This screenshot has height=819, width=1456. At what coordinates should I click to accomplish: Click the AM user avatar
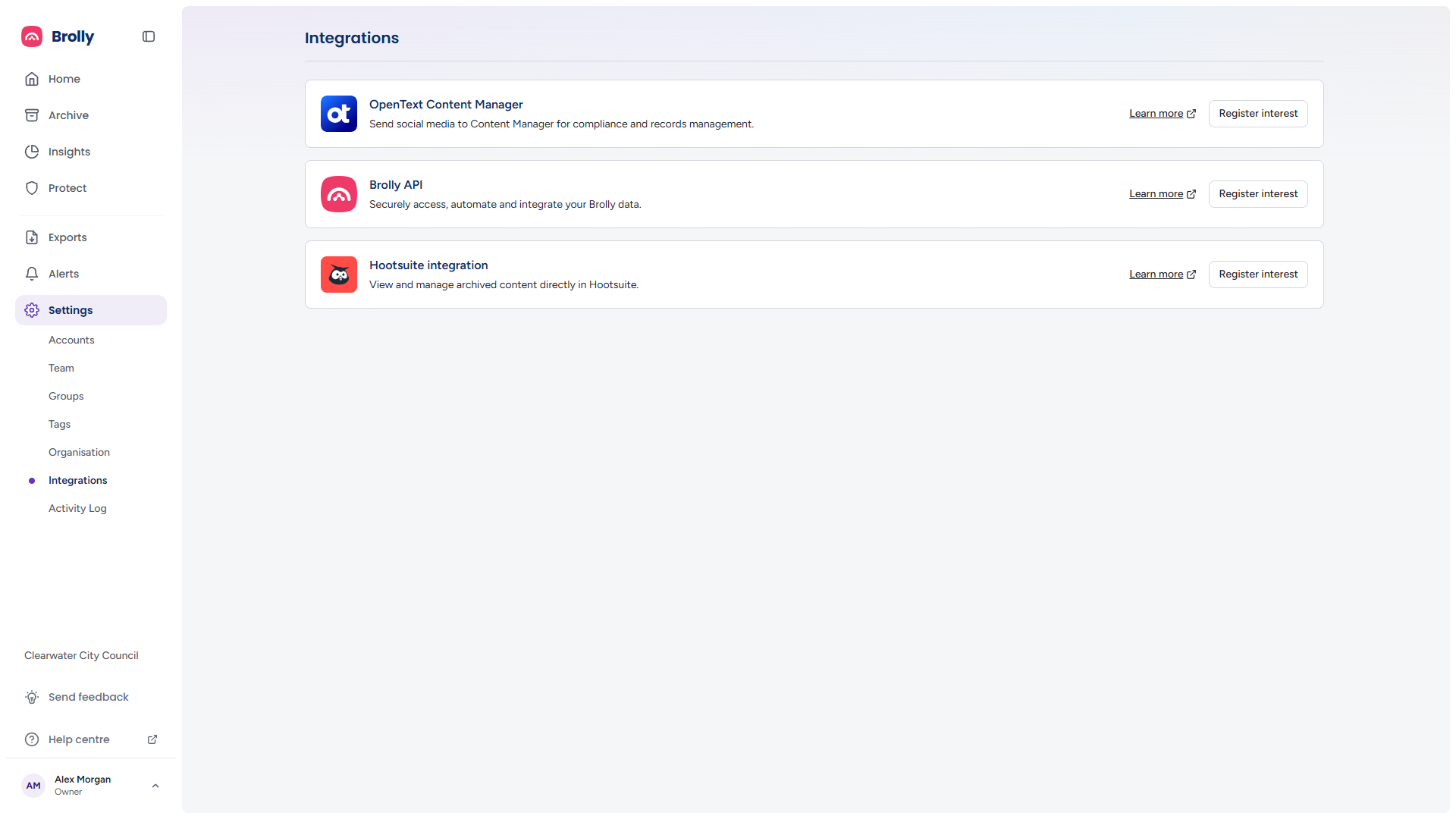pyautogui.click(x=33, y=786)
